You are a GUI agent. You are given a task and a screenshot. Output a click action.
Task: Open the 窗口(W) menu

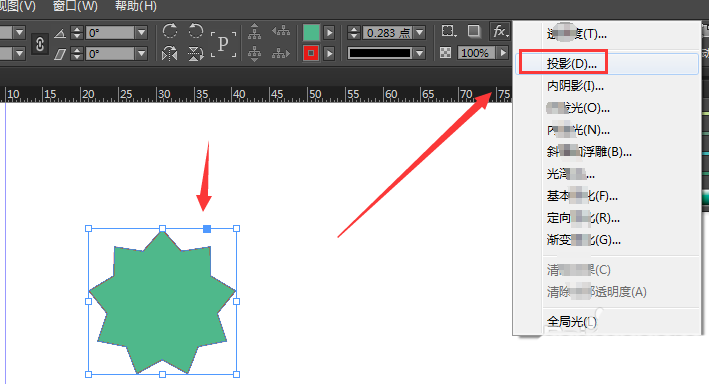(x=75, y=6)
